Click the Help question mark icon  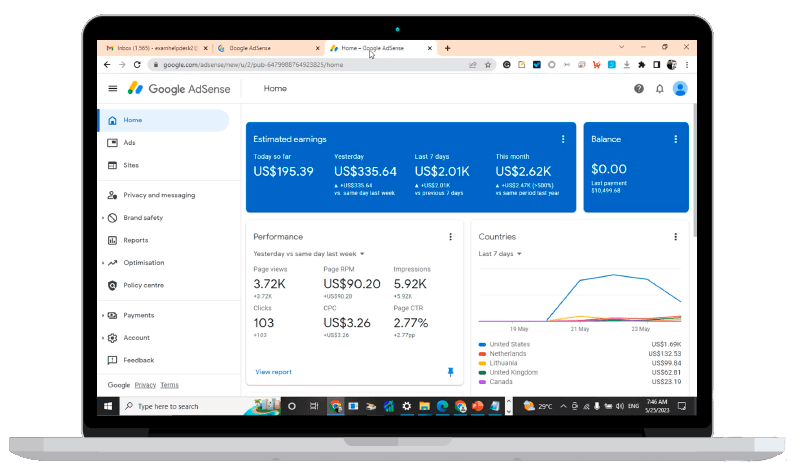click(639, 89)
